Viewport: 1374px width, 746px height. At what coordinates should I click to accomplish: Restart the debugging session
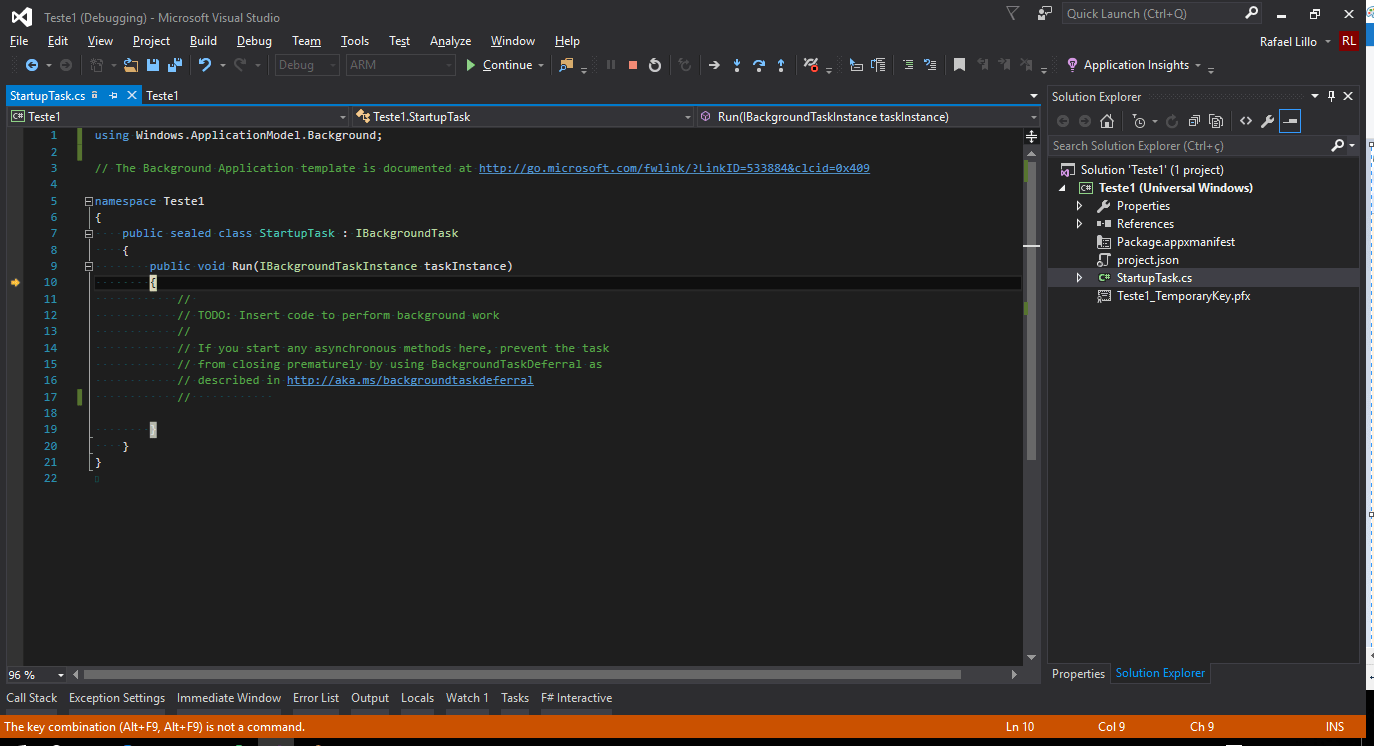tap(655, 65)
